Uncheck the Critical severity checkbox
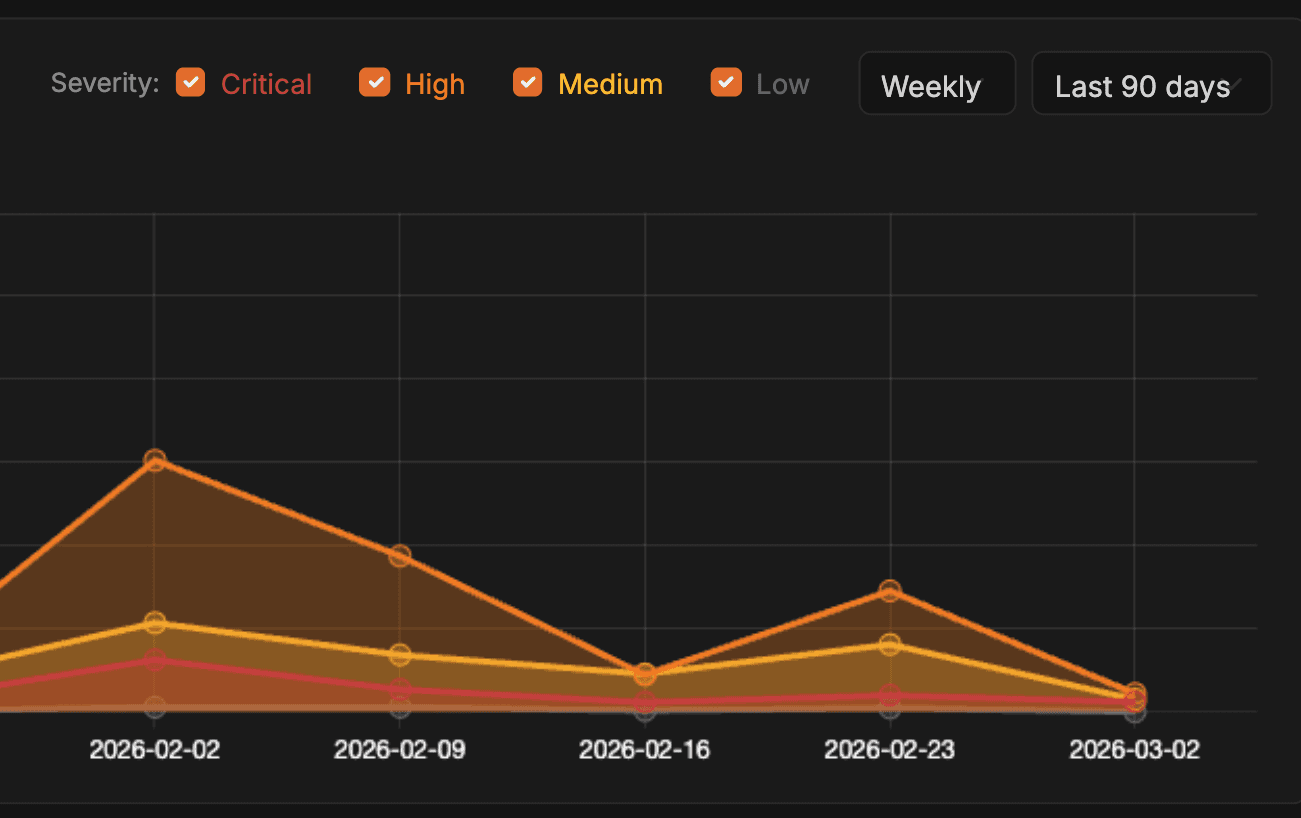The height and width of the screenshot is (818, 1301). click(x=190, y=82)
